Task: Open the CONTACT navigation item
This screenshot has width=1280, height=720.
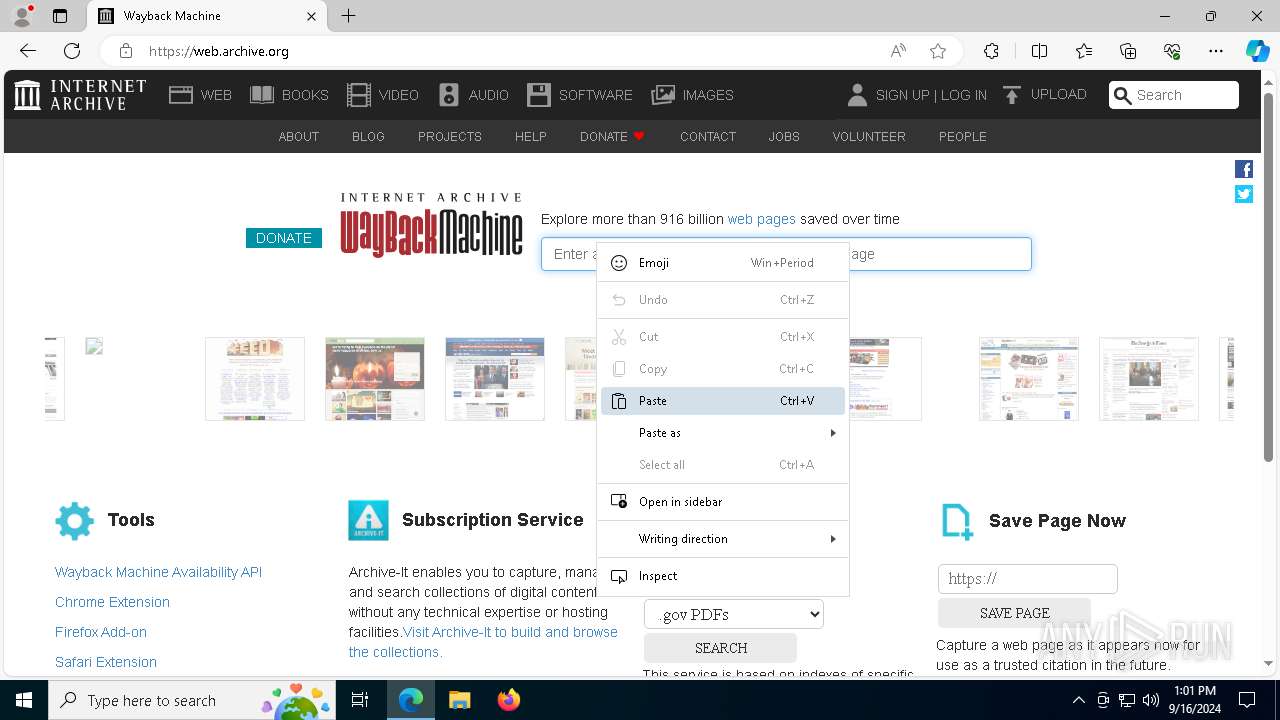Action: point(708,137)
